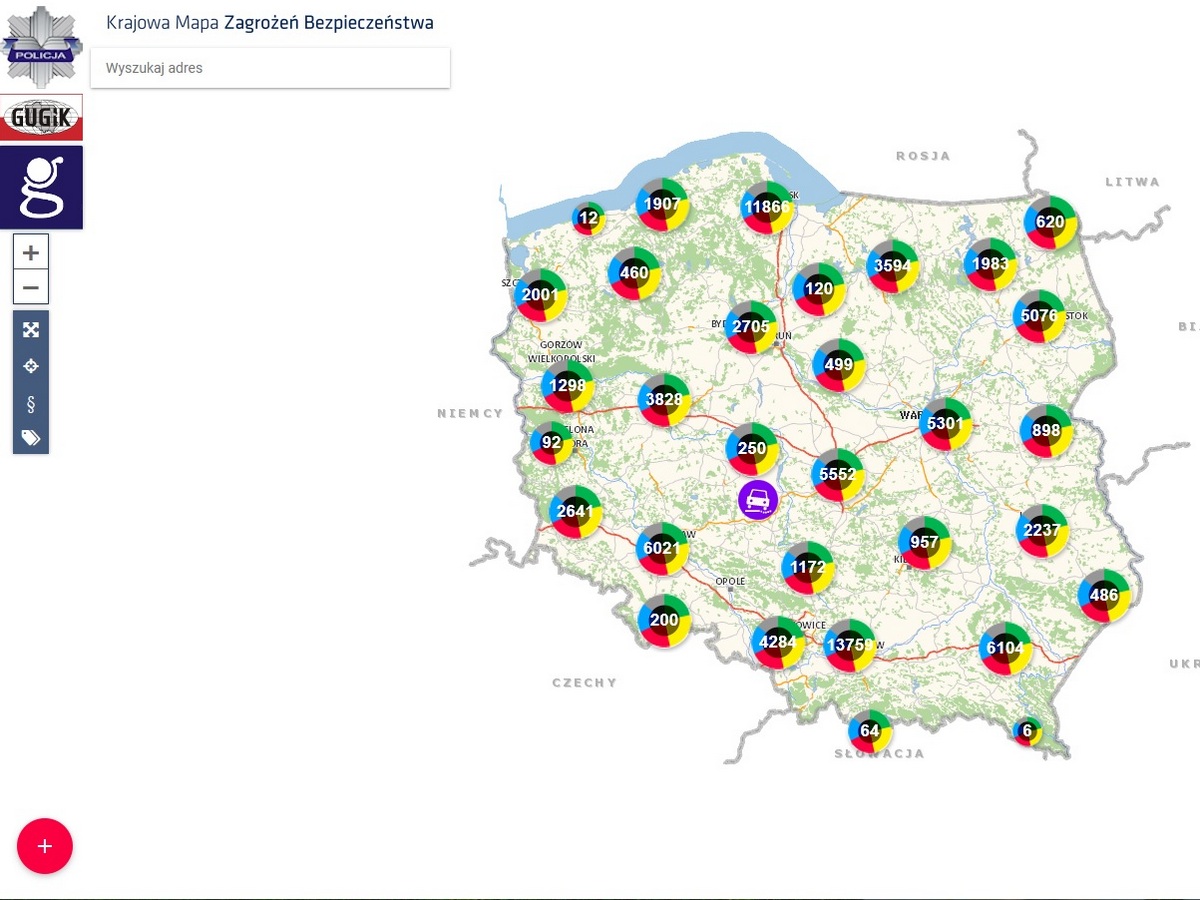This screenshot has width=1200, height=900.
Task: Focus the 'Wyszukaj adres' search field
Action: (270, 68)
